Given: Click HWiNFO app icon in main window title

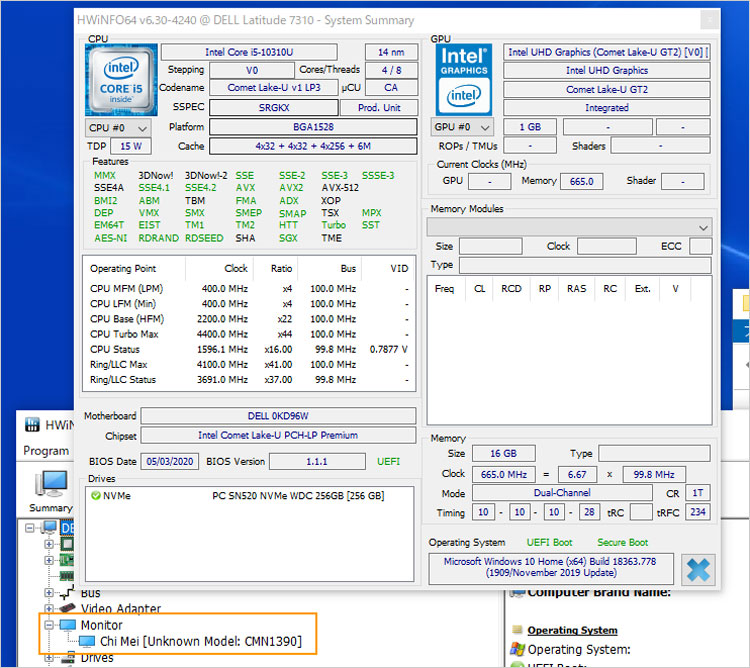Looking at the screenshot, I should point(32,425).
